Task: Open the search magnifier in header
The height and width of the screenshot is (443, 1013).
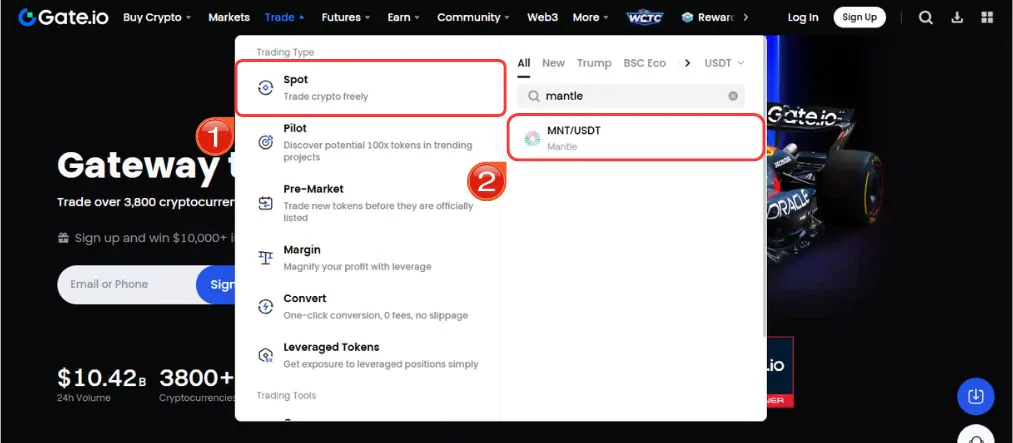Action: tap(926, 17)
